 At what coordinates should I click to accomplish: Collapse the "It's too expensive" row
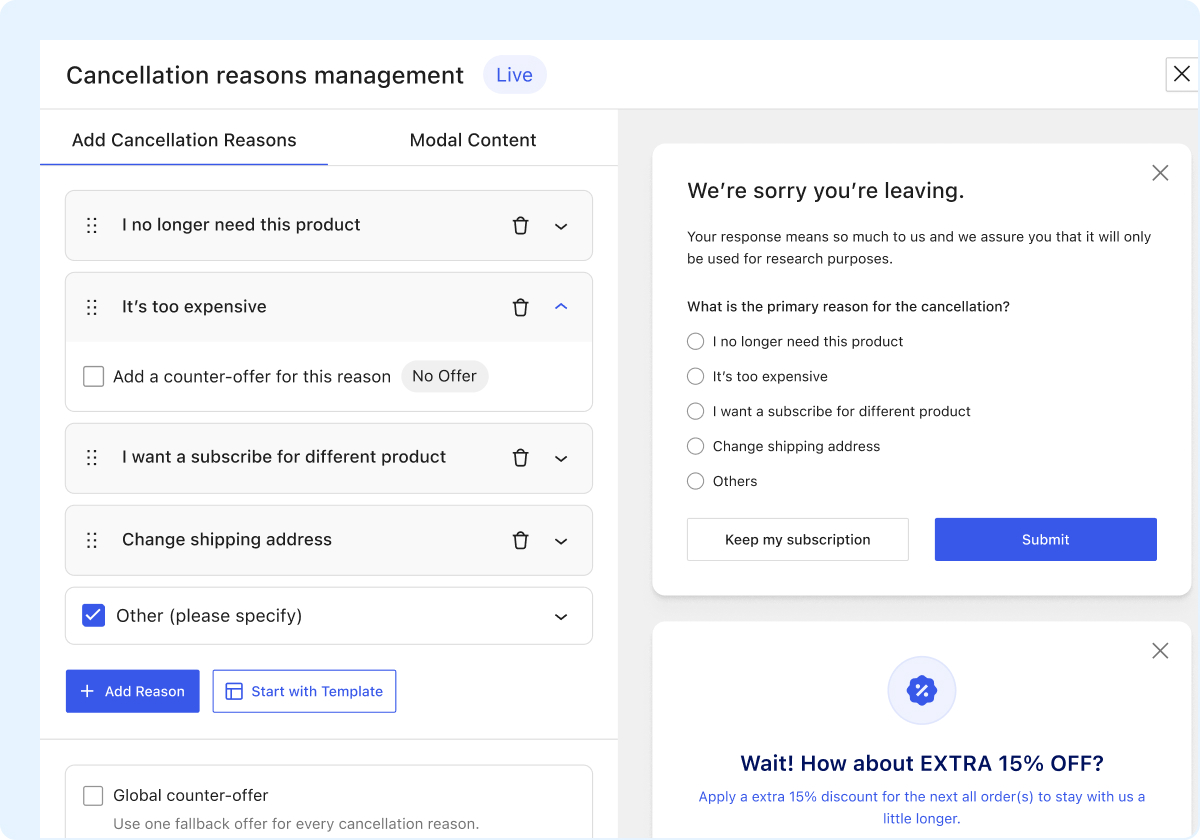561,307
